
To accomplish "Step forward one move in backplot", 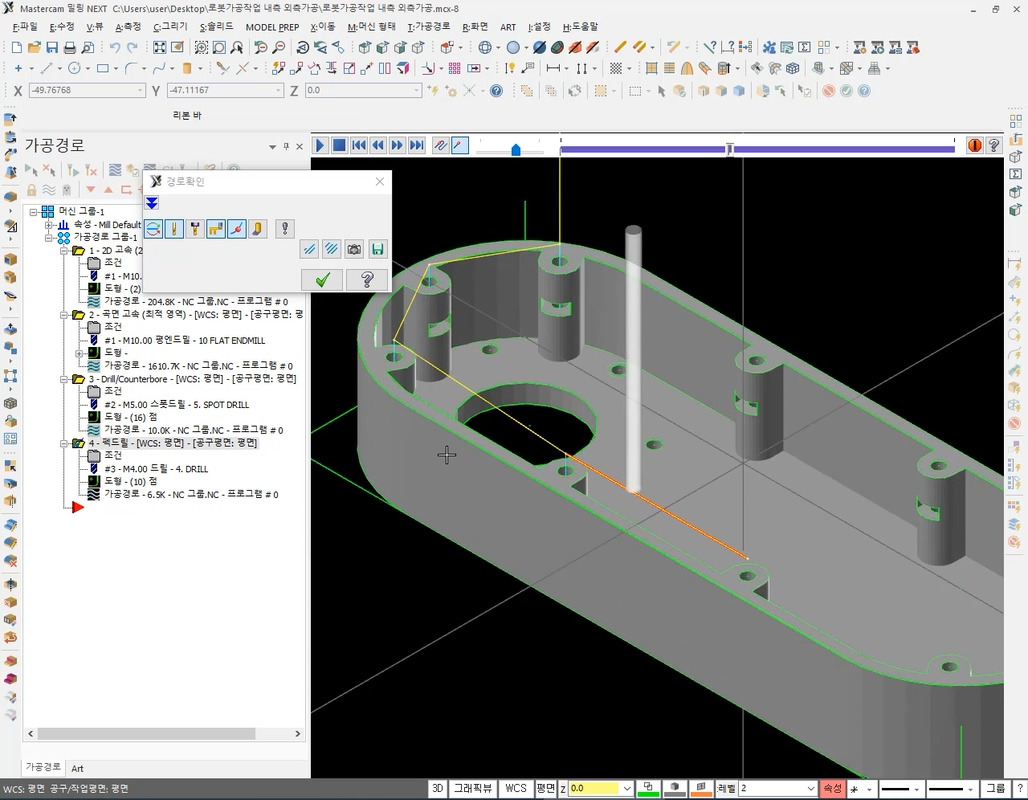I will 397,145.
